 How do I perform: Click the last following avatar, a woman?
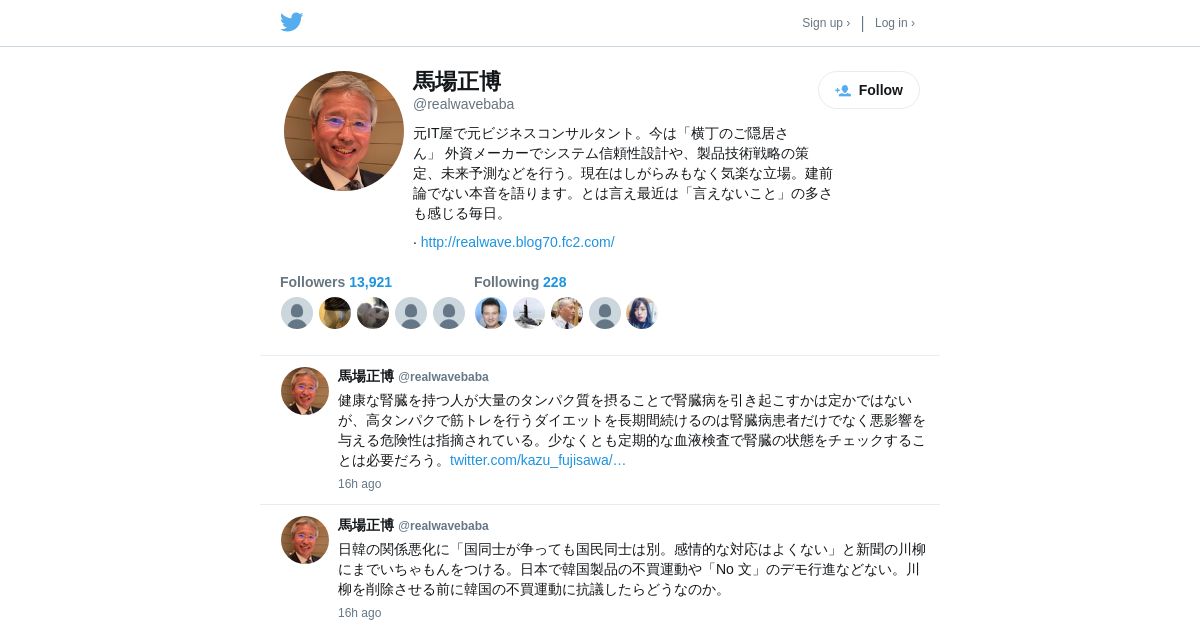coord(642,313)
